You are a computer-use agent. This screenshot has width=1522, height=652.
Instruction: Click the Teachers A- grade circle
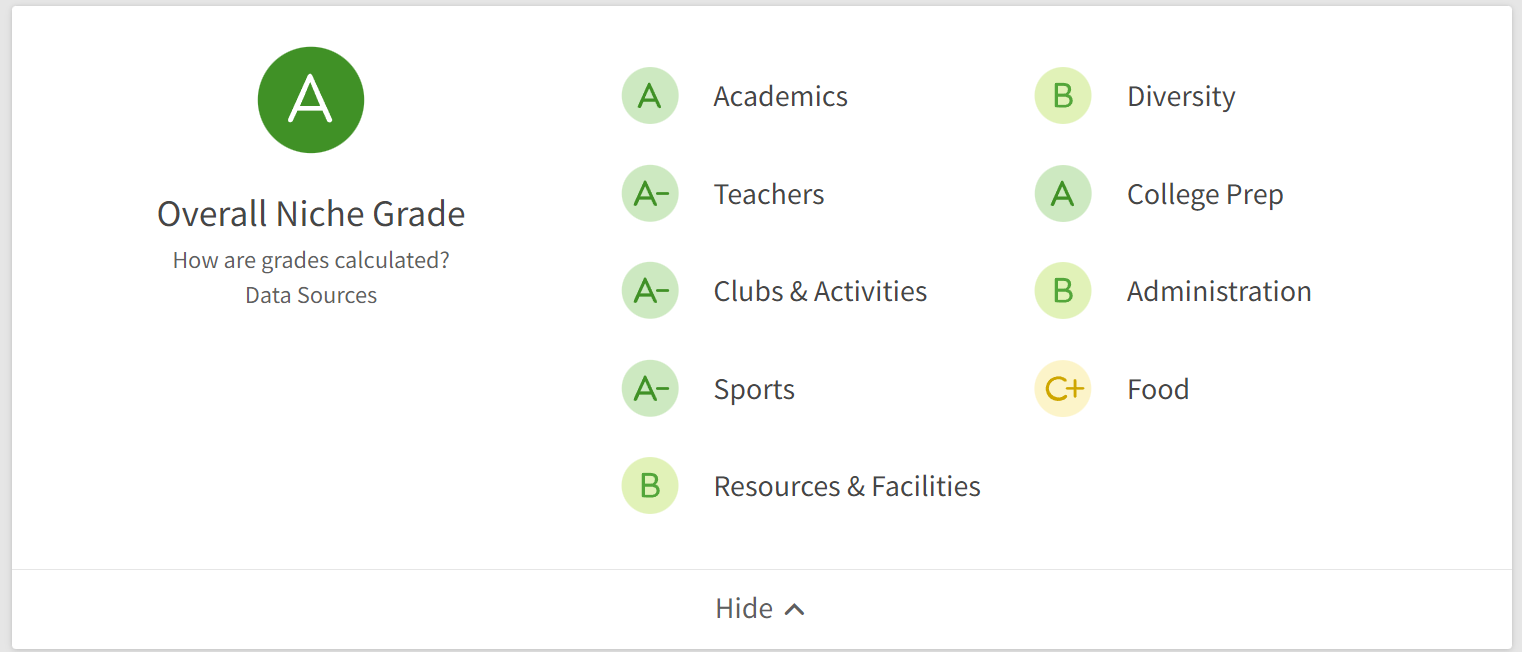650,193
